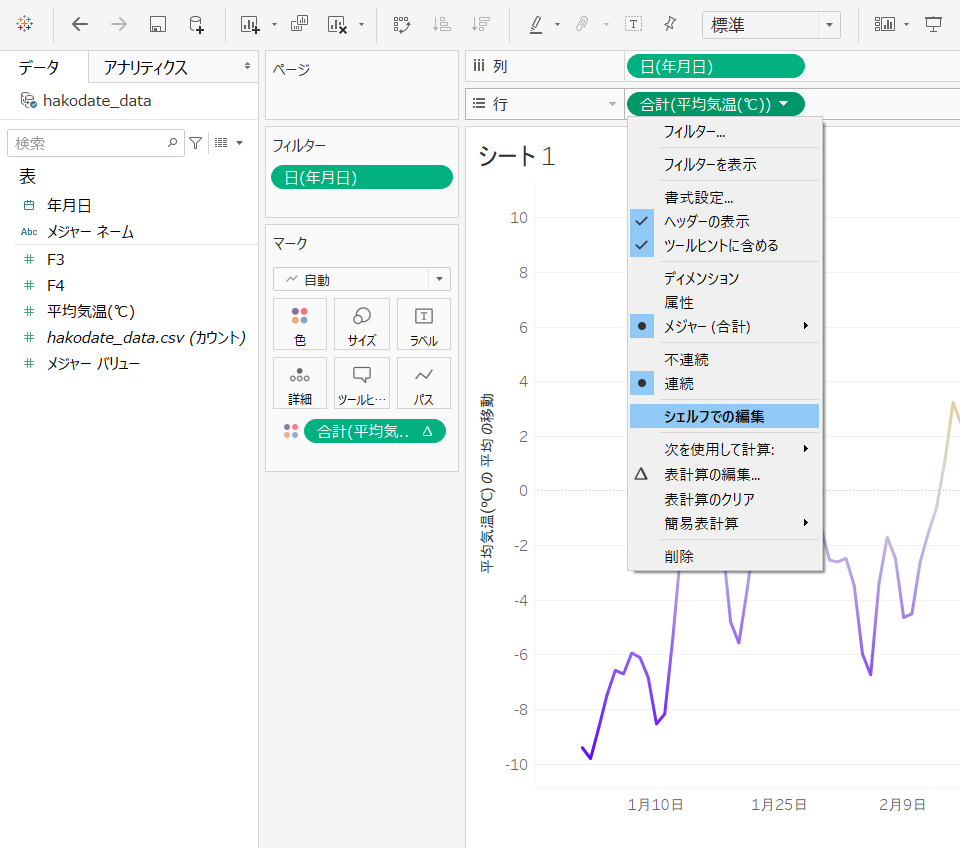
Task: Choose 書式設定... menu entry
Action: click(724, 197)
